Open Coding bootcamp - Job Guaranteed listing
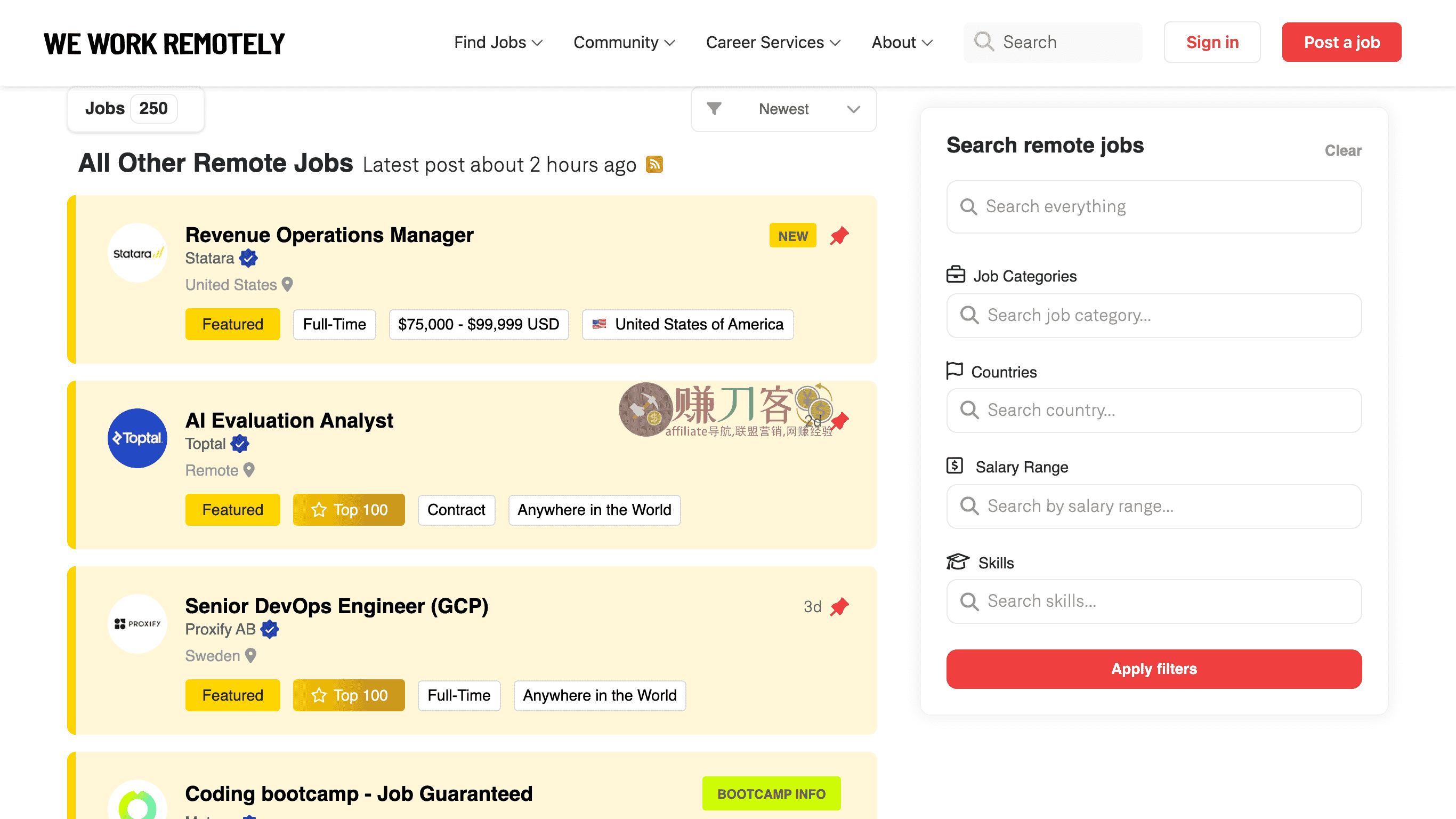This screenshot has width=1456, height=819. (359, 793)
